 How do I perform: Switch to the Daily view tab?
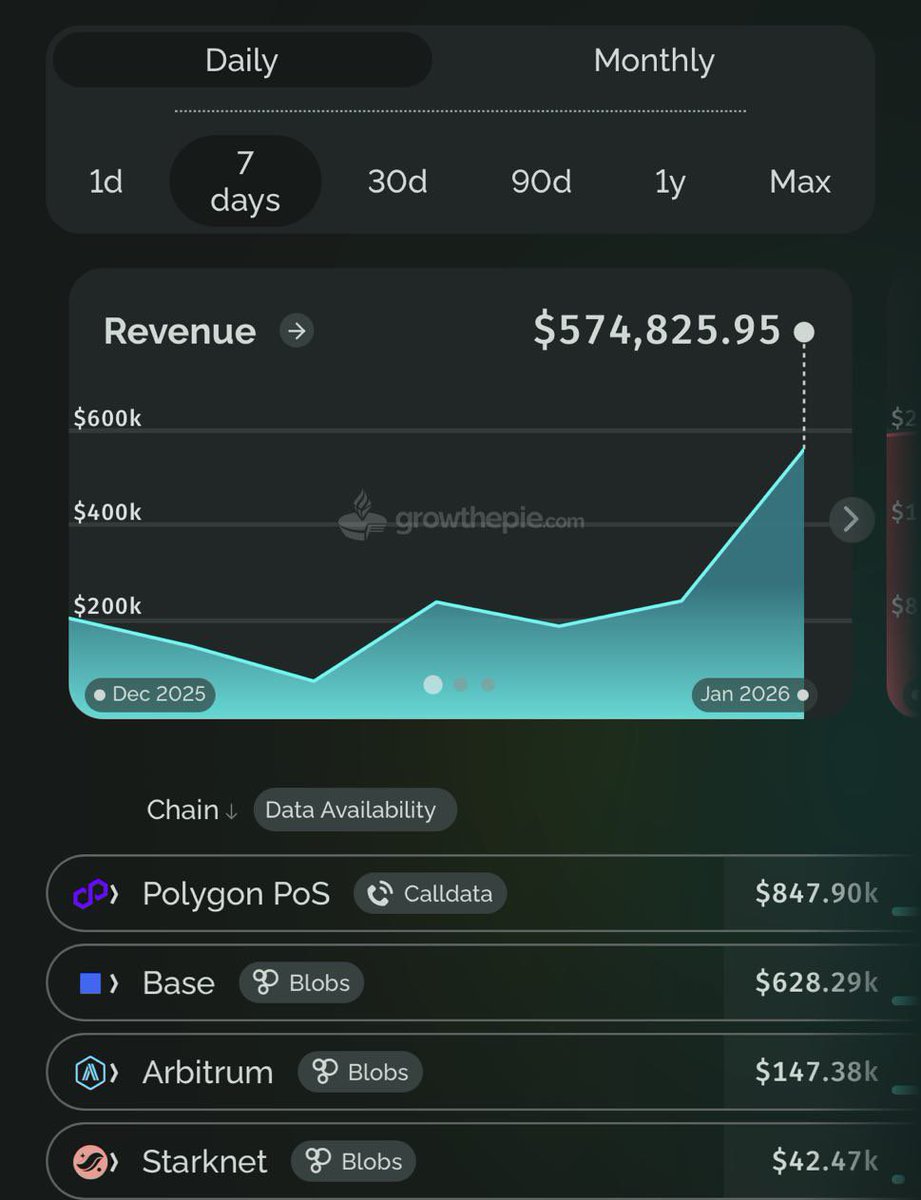coord(241,60)
